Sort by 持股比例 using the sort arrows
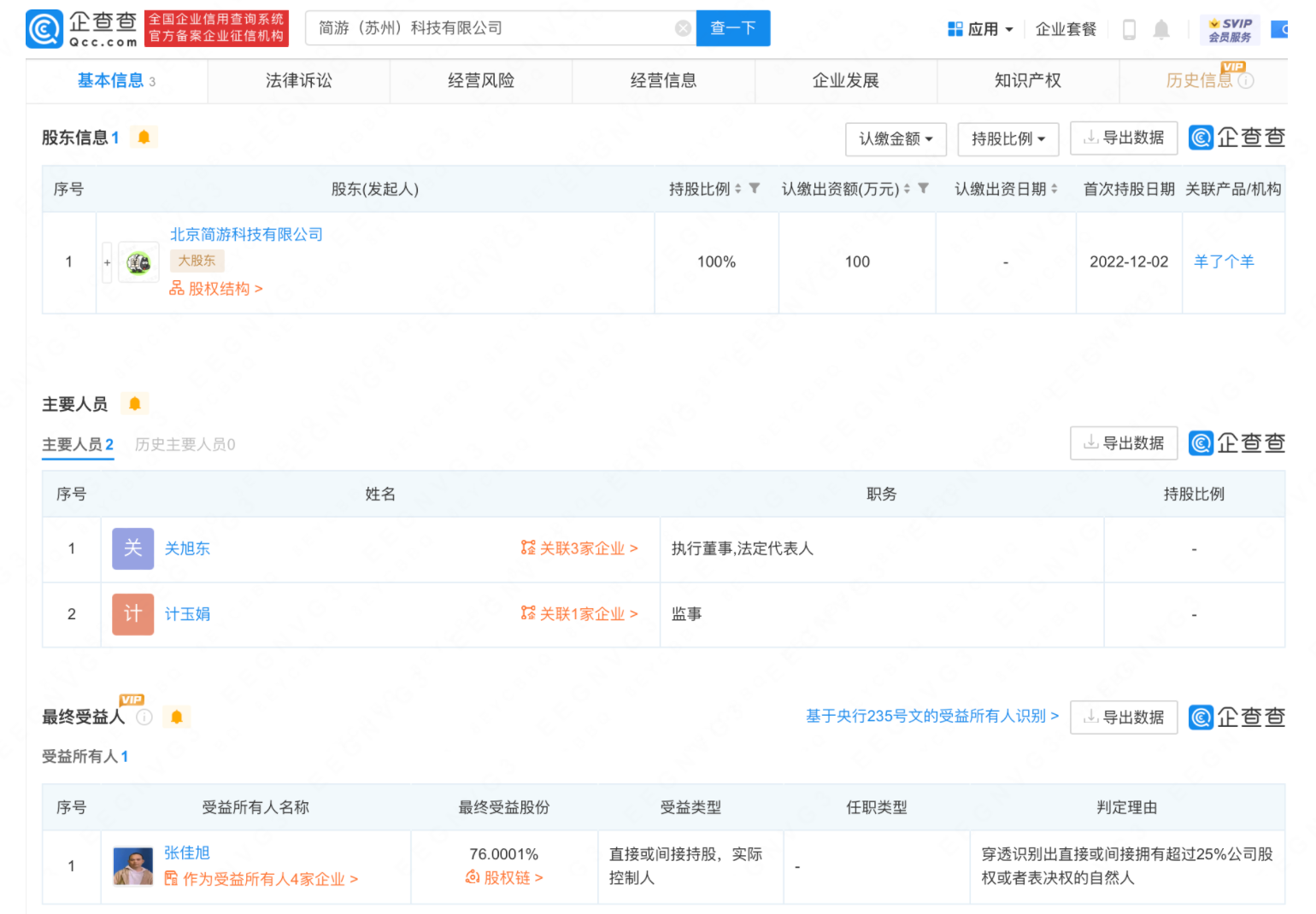 click(x=738, y=189)
